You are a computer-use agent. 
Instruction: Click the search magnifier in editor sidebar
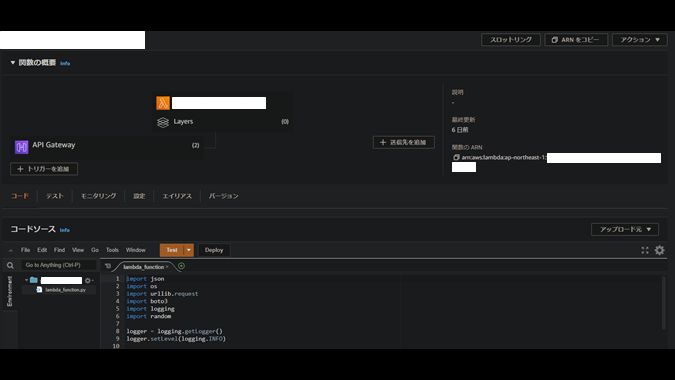(x=10, y=266)
